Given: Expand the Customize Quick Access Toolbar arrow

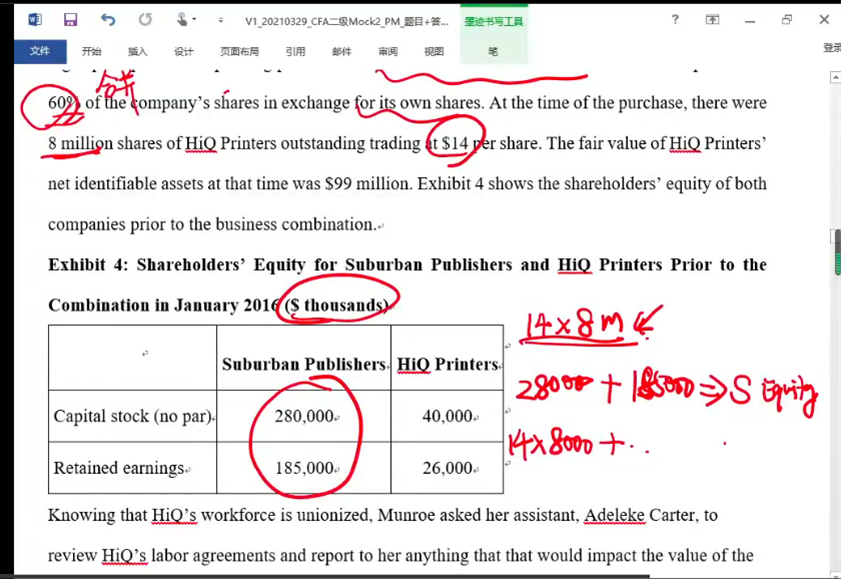Looking at the screenshot, I should pos(219,20).
